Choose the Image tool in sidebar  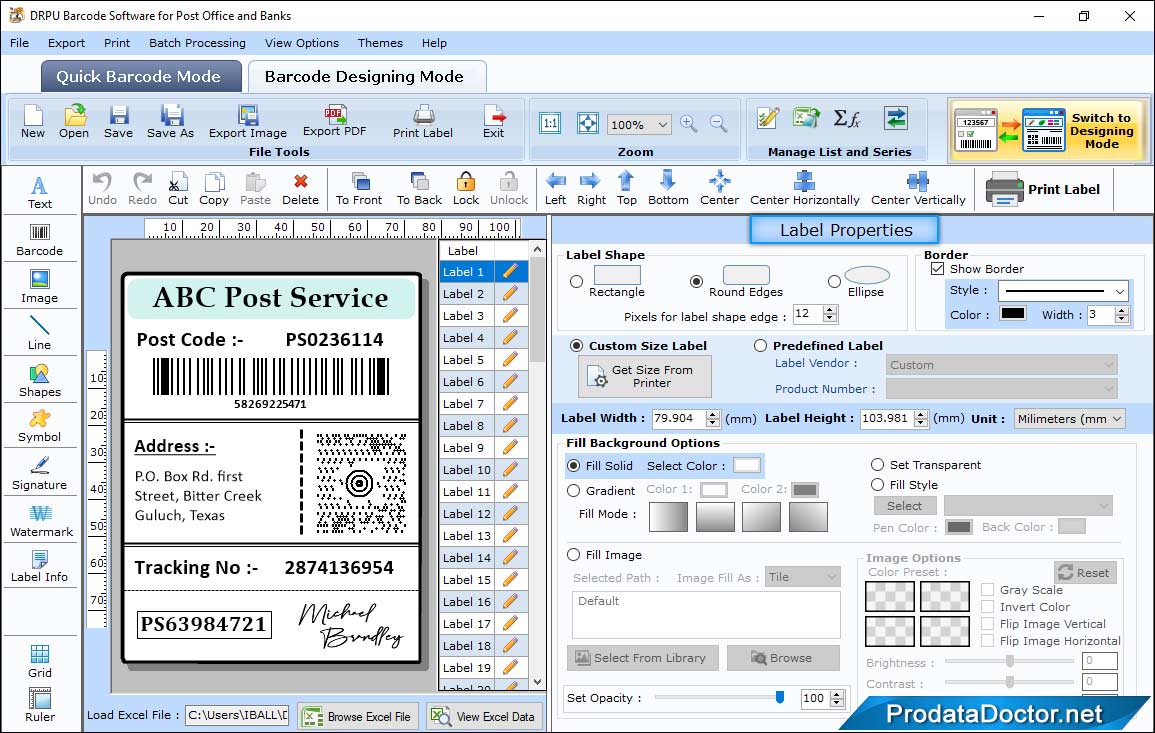pos(40,287)
